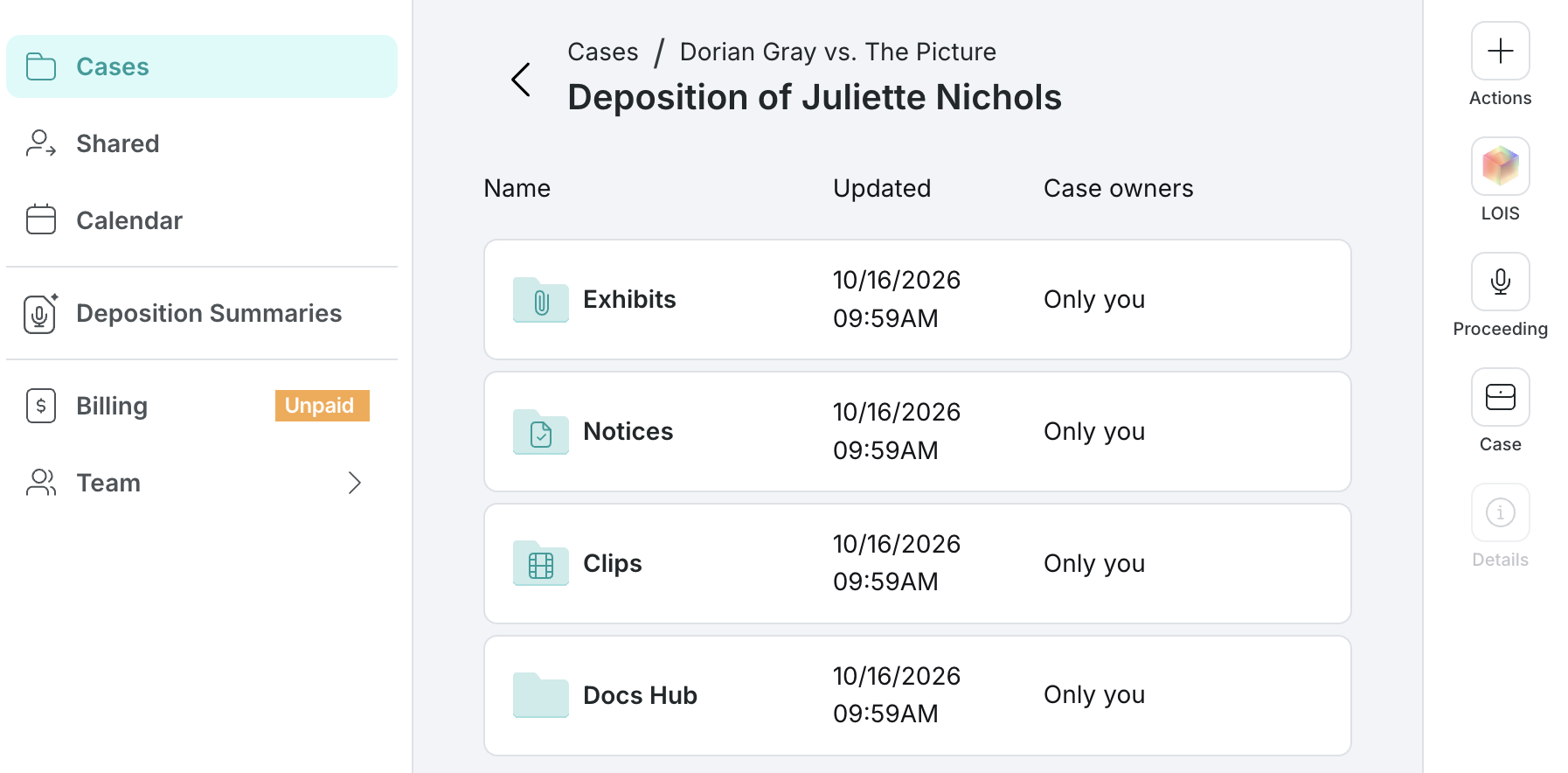The image size is (1568, 773).
Task: Click the Proceeding label
Action: pyautogui.click(x=1500, y=329)
